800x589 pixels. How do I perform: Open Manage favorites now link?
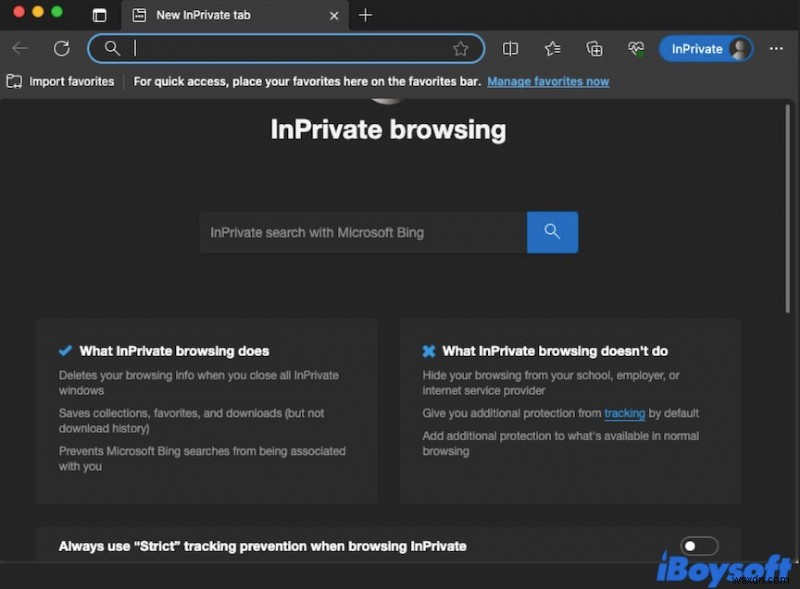click(x=548, y=82)
